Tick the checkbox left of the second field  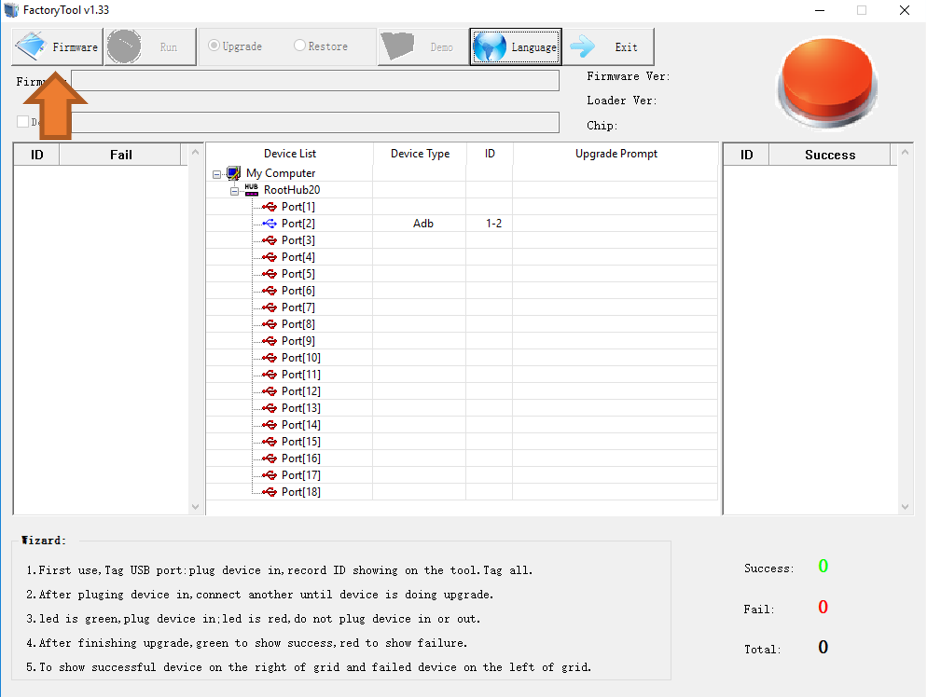[x=23, y=122]
